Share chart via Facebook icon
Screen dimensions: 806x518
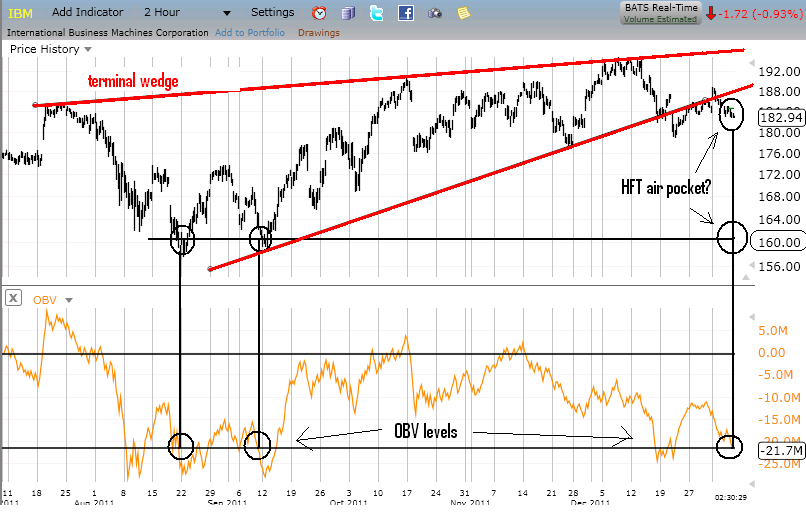click(406, 13)
